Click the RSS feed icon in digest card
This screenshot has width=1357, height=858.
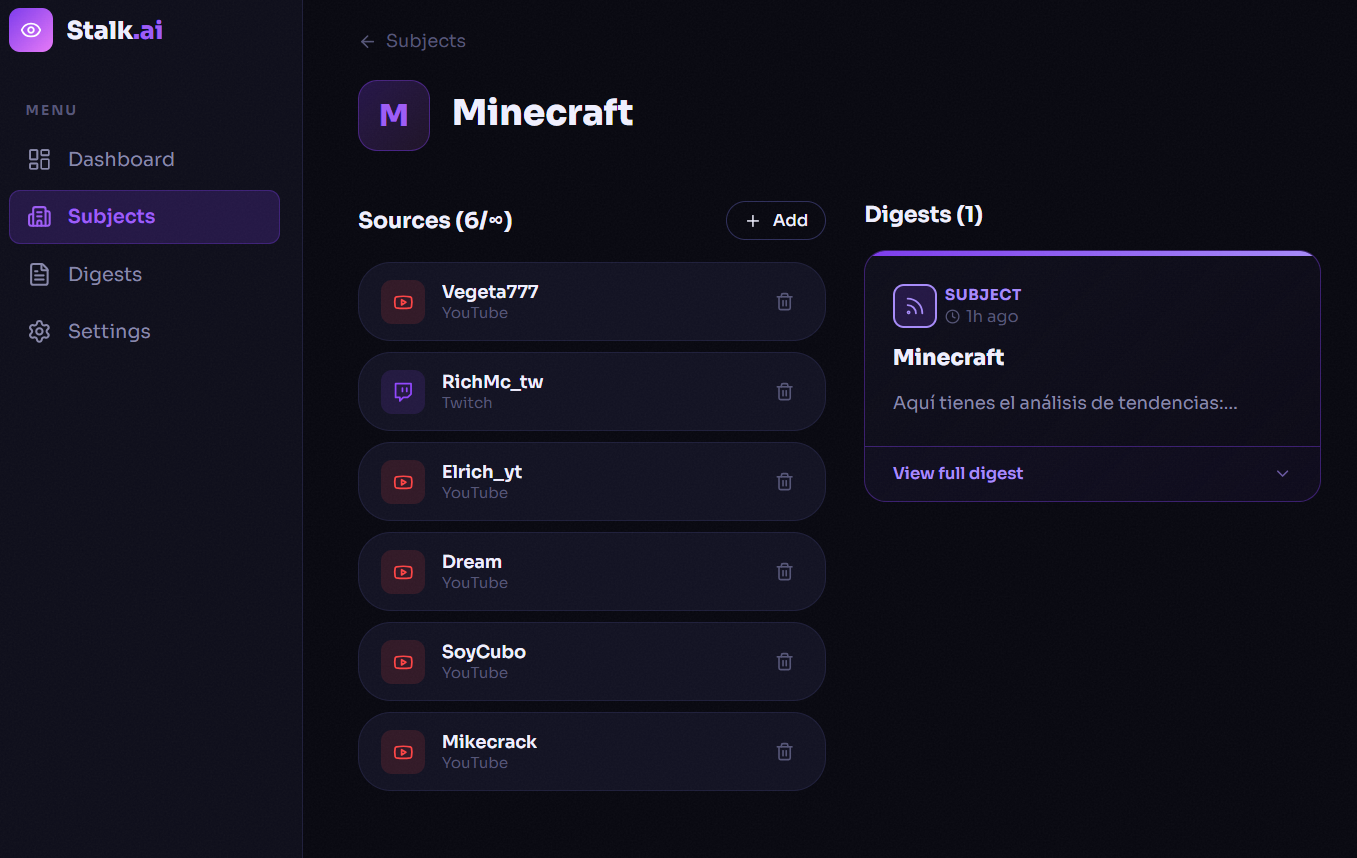[914, 306]
